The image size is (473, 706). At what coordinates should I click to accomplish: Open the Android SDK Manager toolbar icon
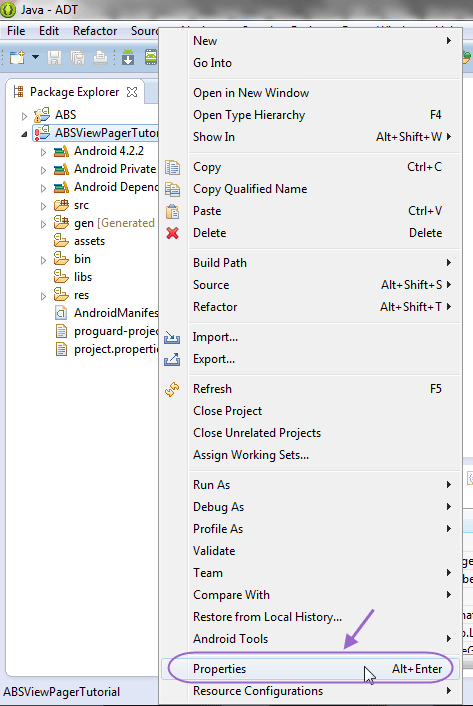[x=128, y=58]
